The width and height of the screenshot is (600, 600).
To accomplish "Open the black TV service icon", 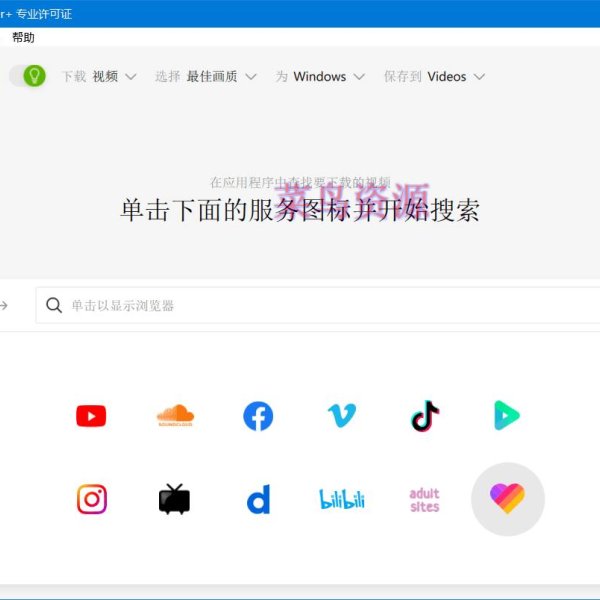I will [174, 499].
